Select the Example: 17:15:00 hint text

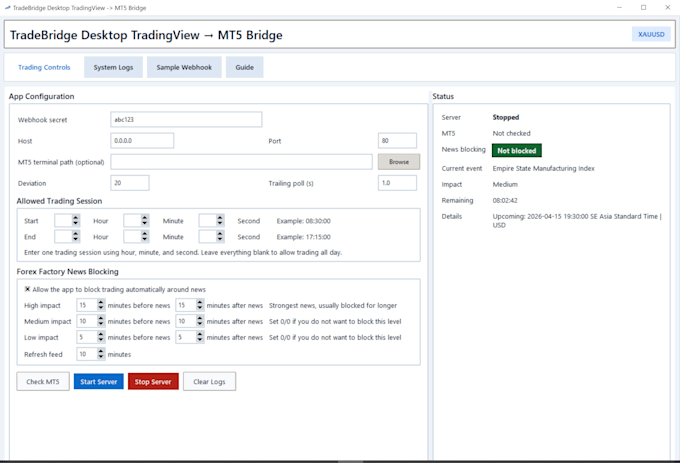(x=304, y=237)
